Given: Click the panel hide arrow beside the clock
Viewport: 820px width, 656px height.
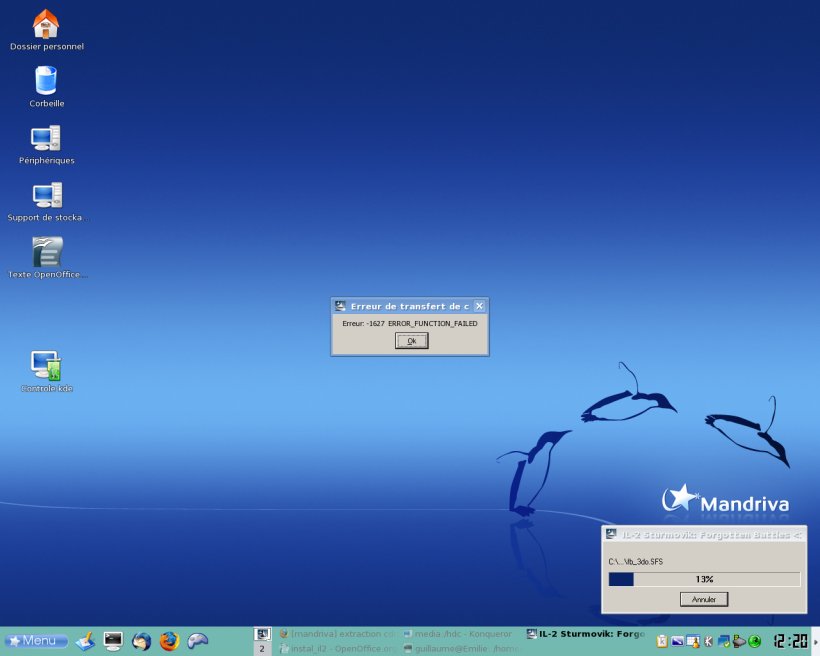Looking at the screenshot, I should (815, 641).
